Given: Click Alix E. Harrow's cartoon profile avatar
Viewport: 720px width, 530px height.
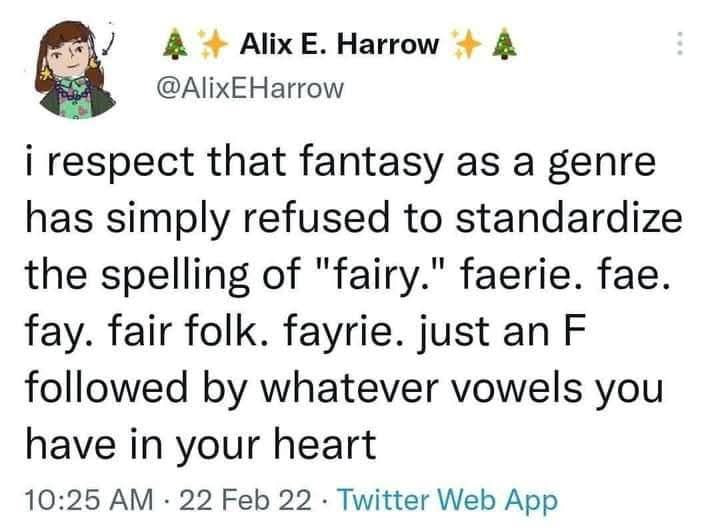Looking at the screenshot, I should (76, 69).
